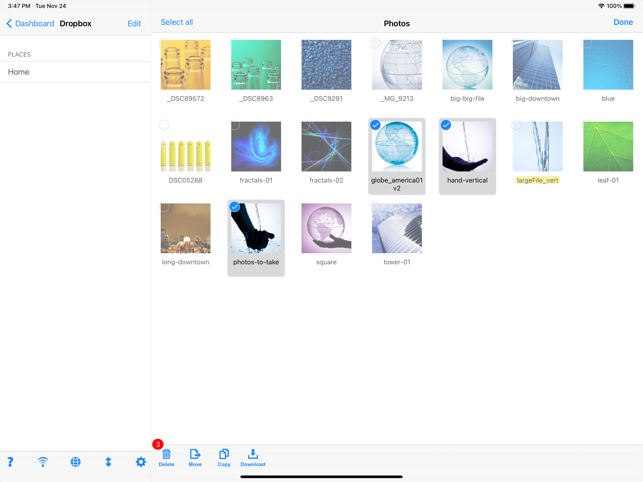Open the globe browser icon
The width and height of the screenshot is (643, 482).
click(x=75, y=462)
